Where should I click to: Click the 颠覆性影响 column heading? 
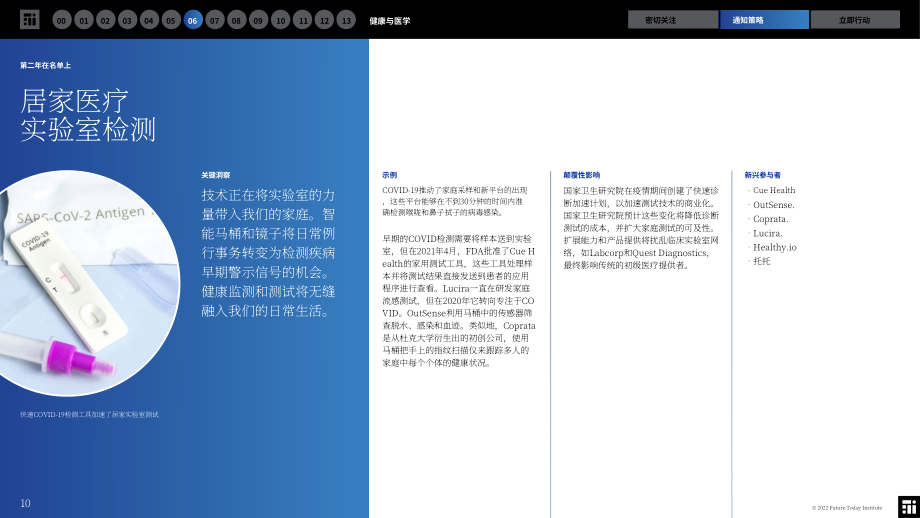pos(581,175)
